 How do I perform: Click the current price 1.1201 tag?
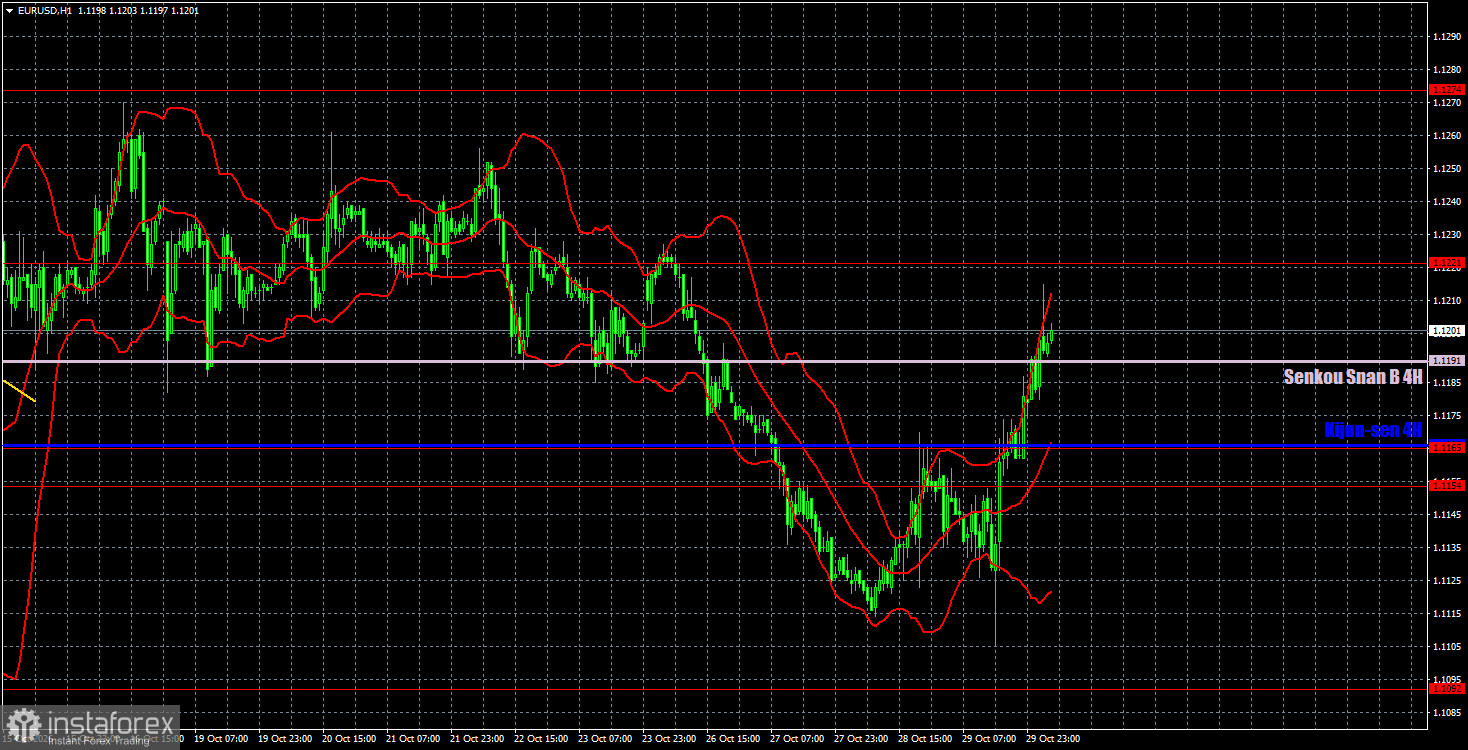pos(1447,330)
